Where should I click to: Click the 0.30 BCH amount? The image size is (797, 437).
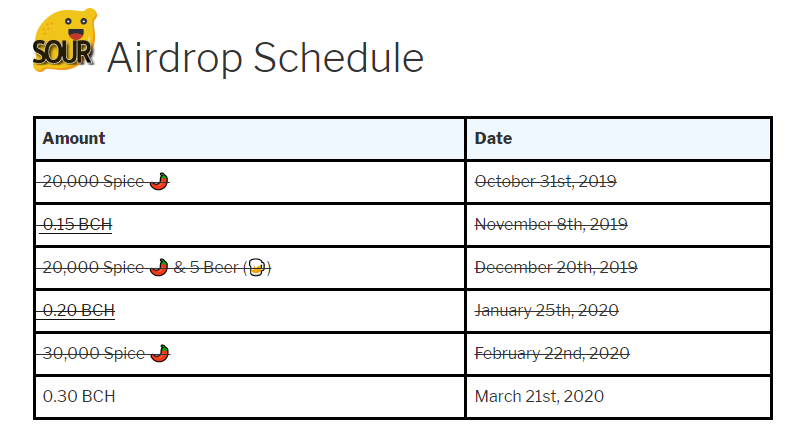79,396
